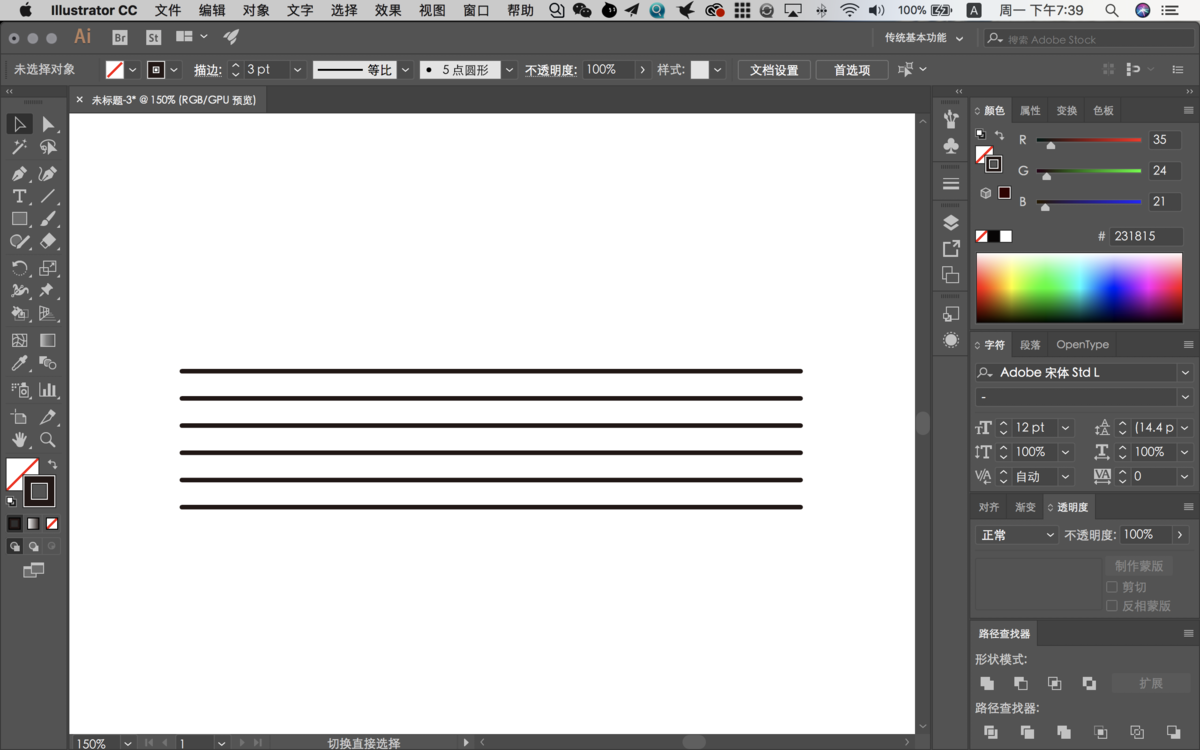
Task: Open the Layers panel icon
Action: tap(951, 222)
